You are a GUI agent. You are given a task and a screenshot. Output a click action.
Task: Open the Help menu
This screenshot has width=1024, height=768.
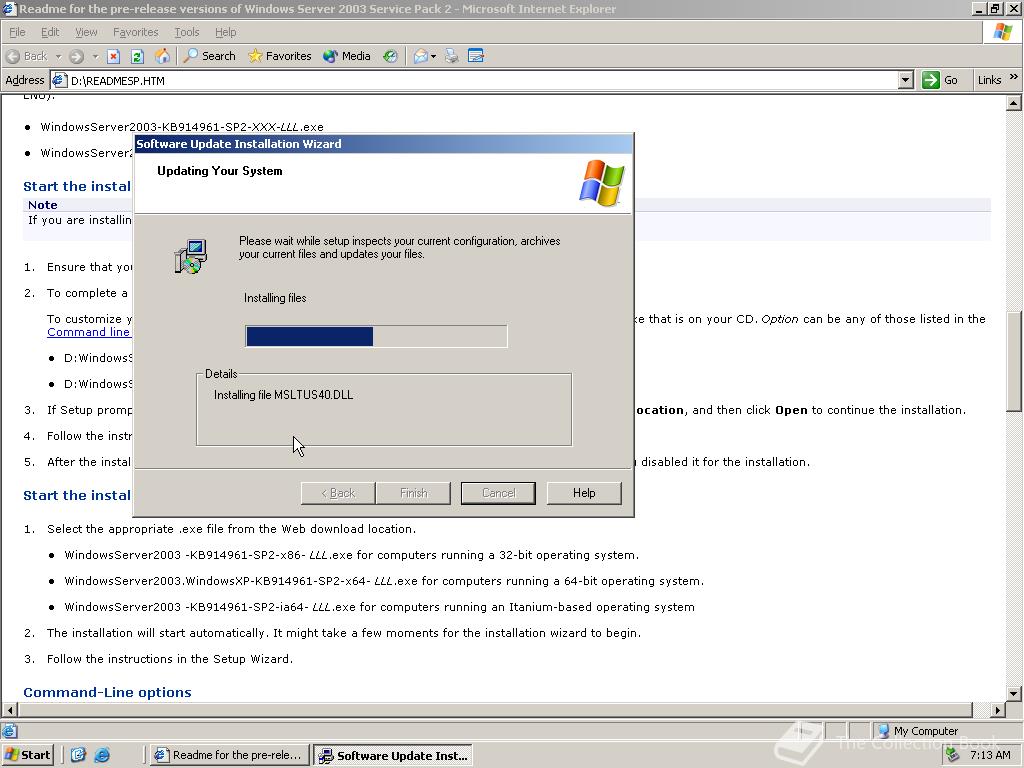(x=225, y=32)
